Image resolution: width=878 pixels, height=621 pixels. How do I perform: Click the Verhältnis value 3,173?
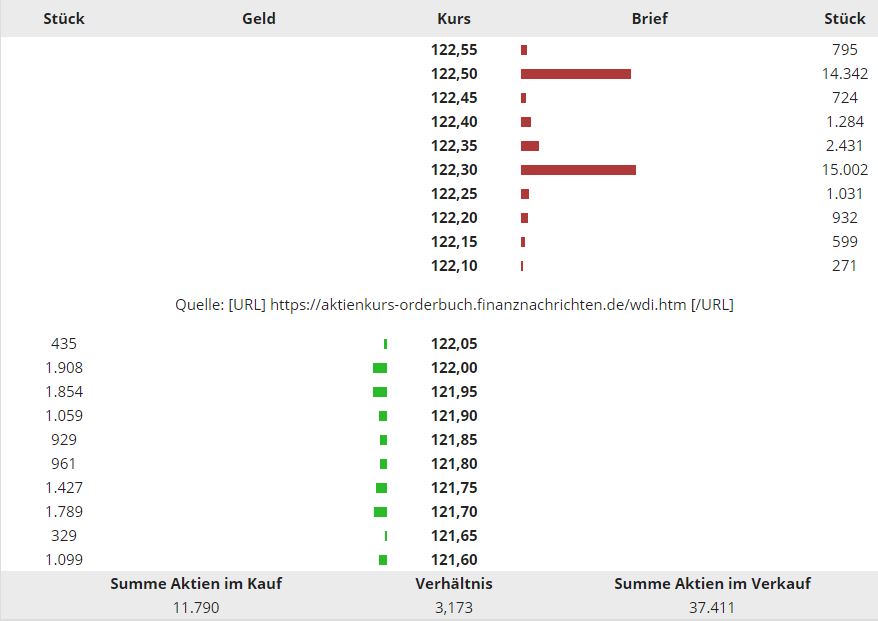453,607
